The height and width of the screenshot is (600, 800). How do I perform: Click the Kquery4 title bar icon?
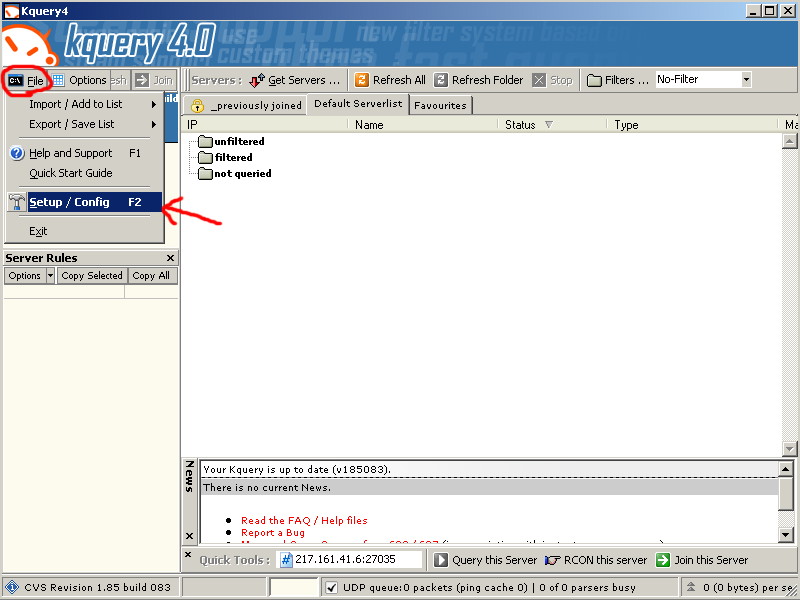click(x=11, y=11)
